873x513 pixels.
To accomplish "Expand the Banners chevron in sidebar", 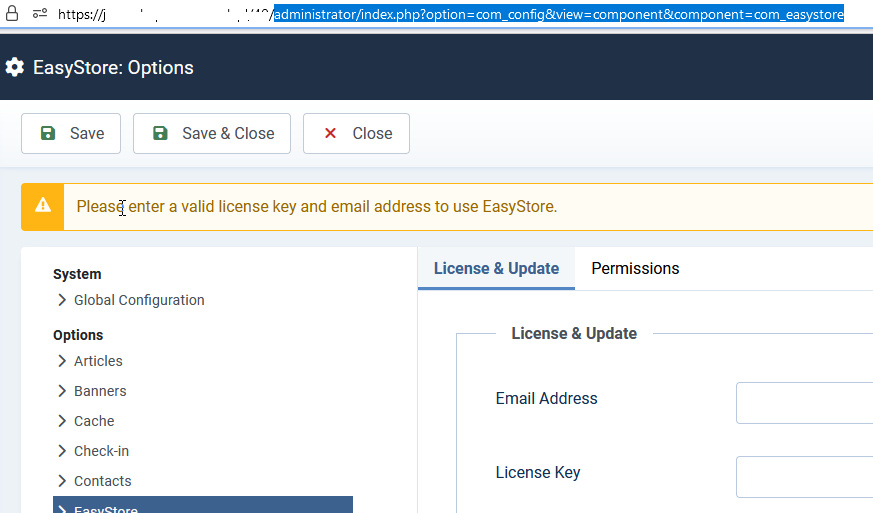I will (x=62, y=391).
